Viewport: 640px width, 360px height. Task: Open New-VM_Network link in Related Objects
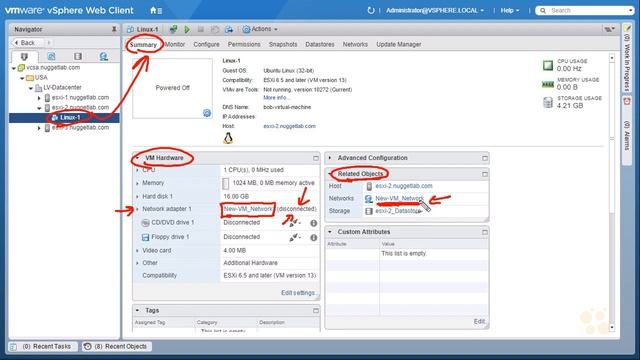pos(399,198)
